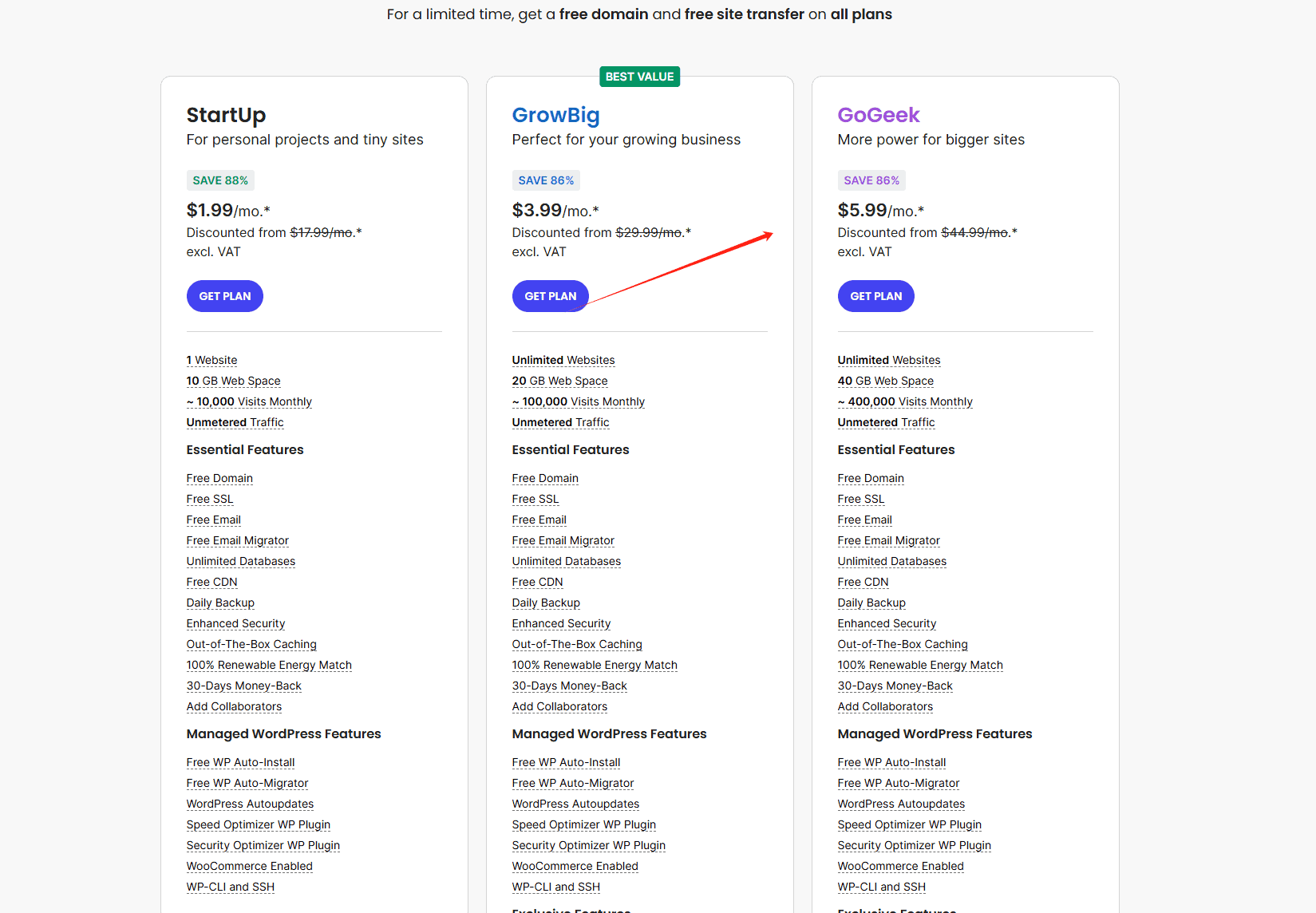Click 'Add Collaborators' in GoGeek plan
The width and height of the screenshot is (1316, 913).
tap(885, 706)
